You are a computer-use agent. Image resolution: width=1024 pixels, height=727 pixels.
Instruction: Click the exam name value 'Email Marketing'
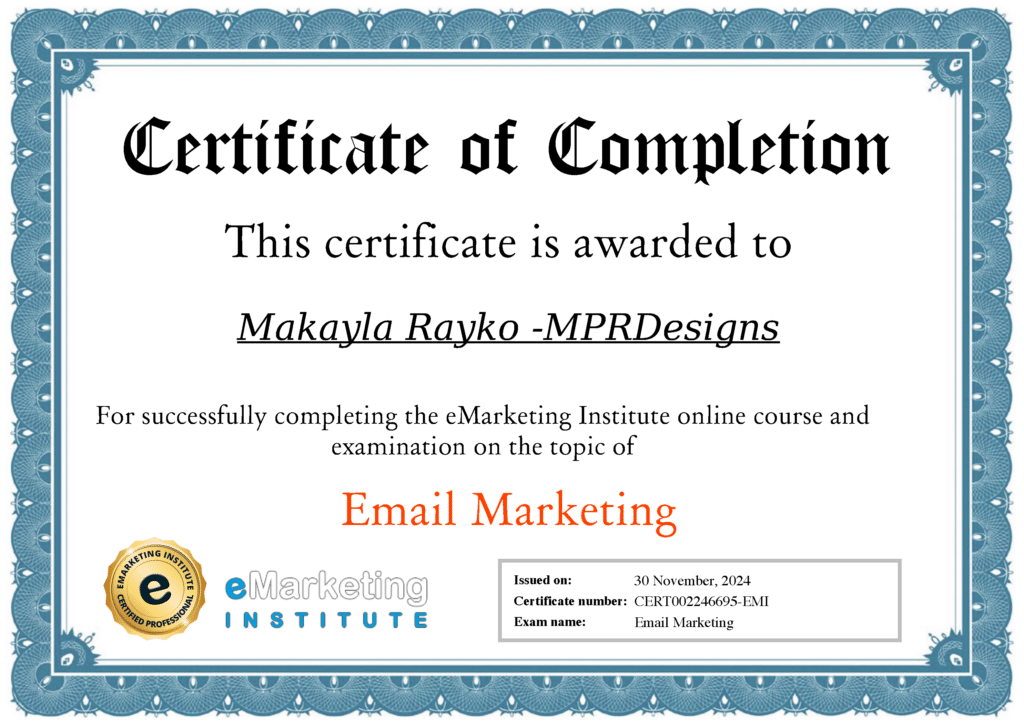684,622
